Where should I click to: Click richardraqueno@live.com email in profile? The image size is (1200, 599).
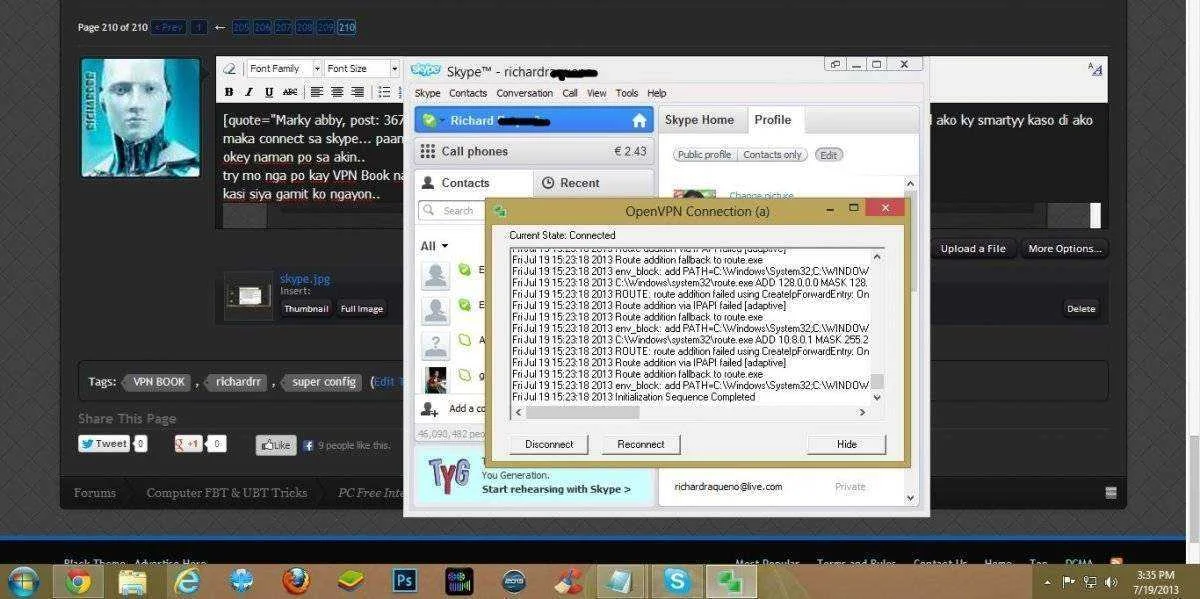click(x=728, y=487)
